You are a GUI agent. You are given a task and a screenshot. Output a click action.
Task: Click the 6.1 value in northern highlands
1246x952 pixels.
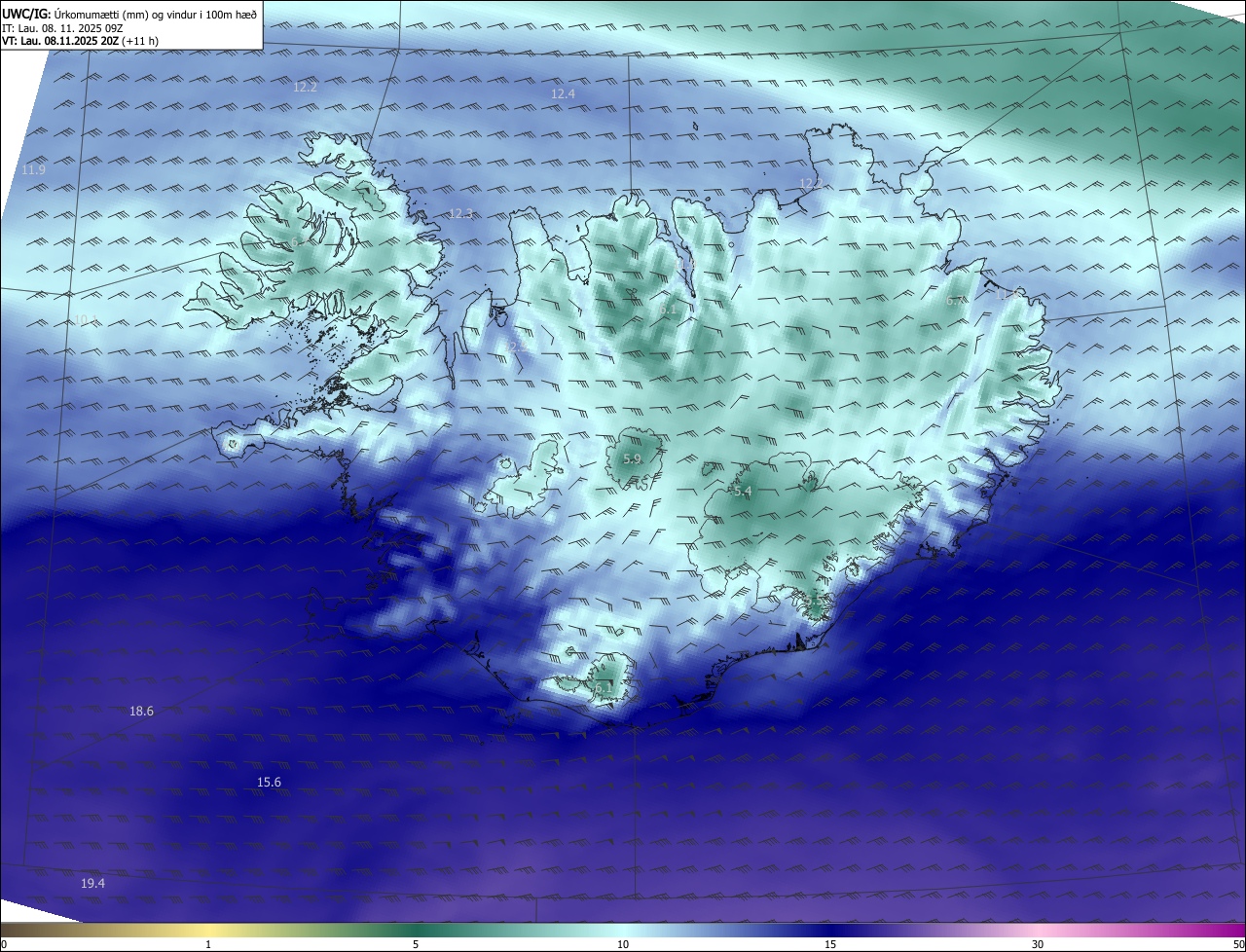(x=667, y=311)
